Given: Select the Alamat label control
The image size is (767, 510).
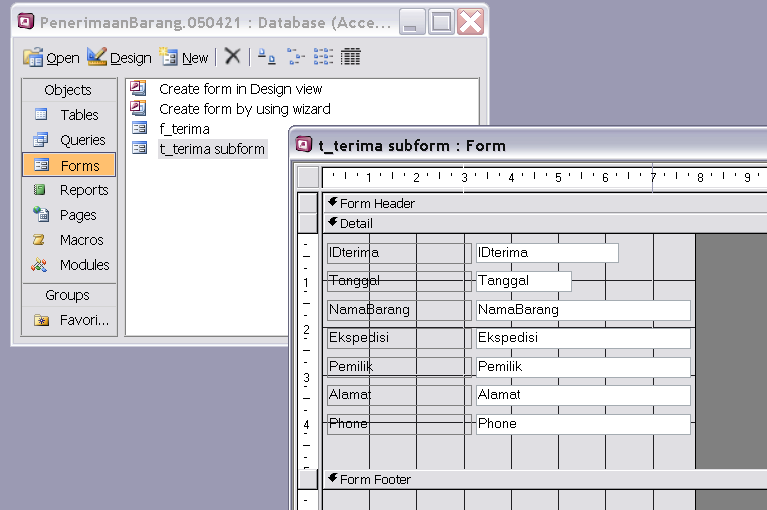Looking at the screenshot, I should [x=399, y=395].
